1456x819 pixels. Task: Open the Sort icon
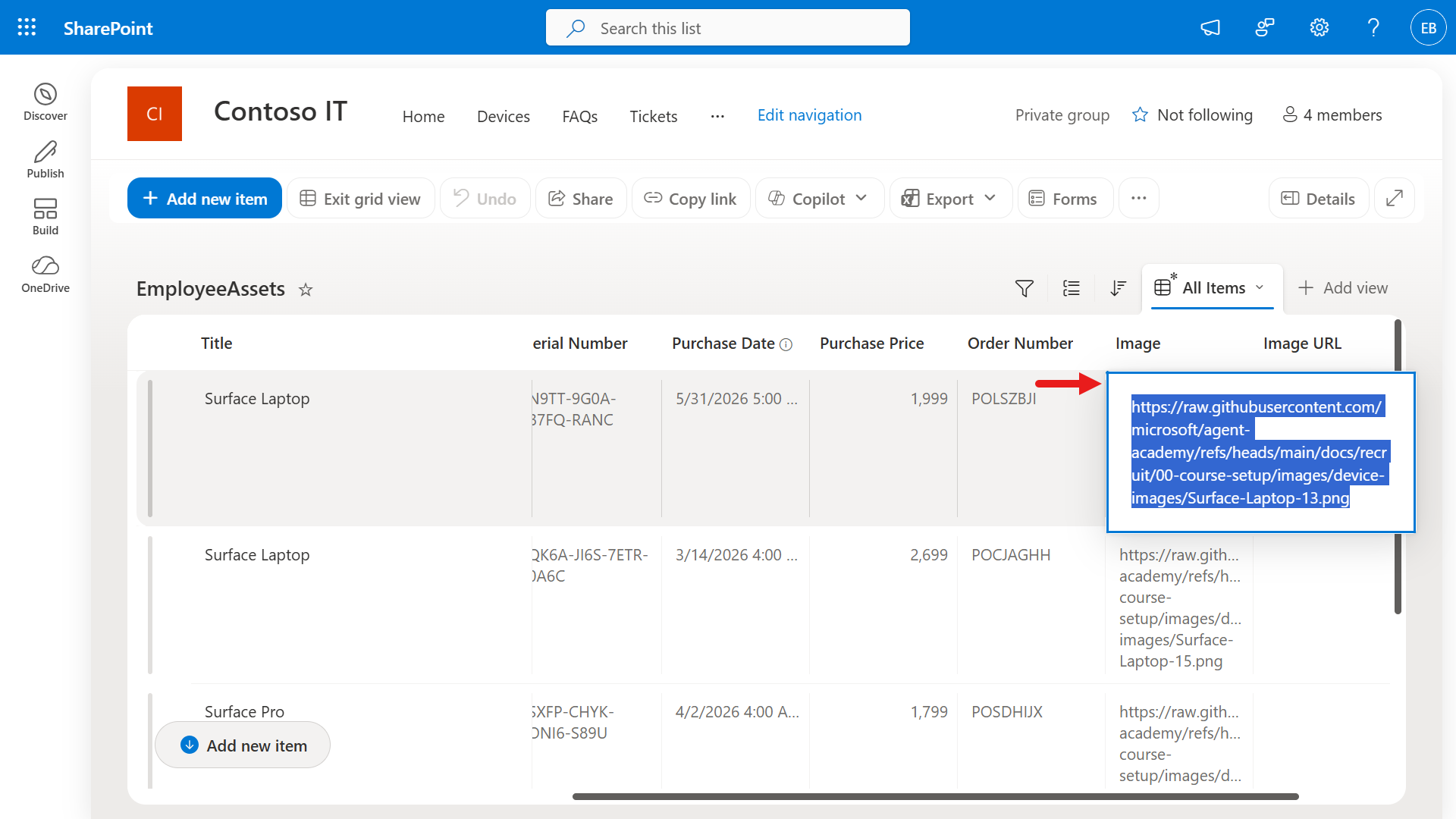(1118, 288)
